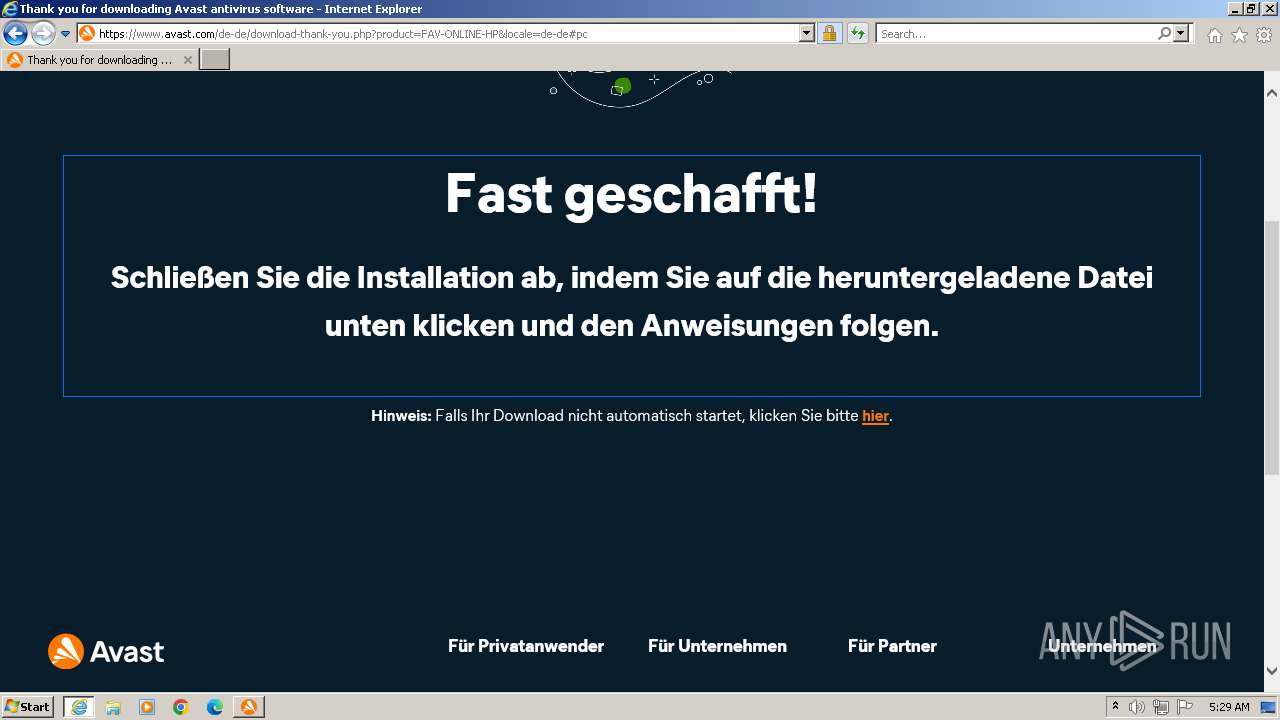Open the Windows Start button
This screenshot has height=720, width=1280.
pyautogui.click(x=27, y=707)
